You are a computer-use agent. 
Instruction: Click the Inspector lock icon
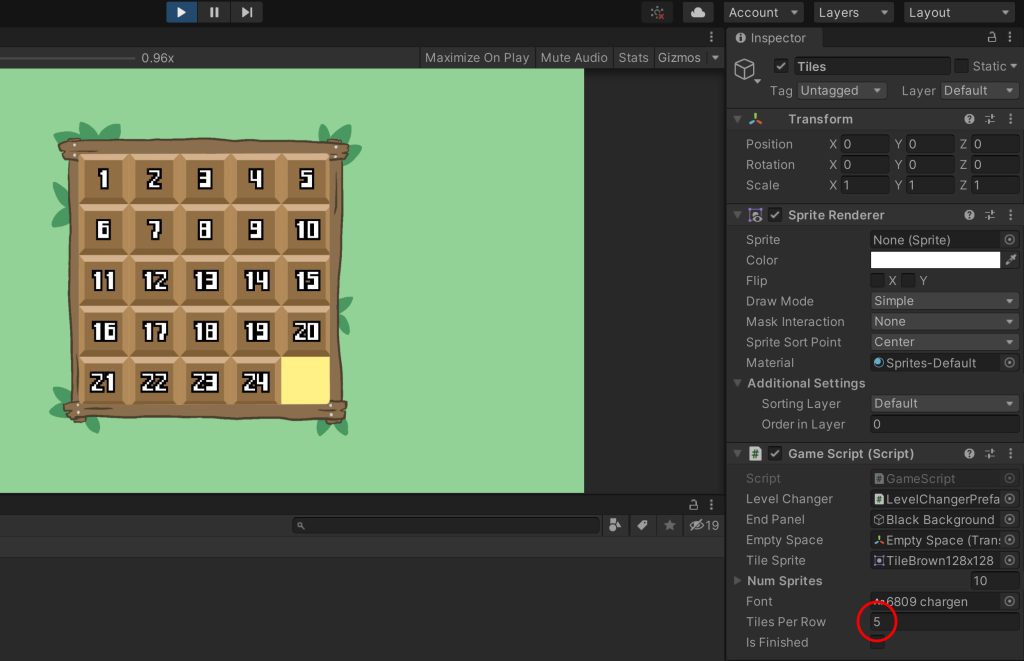click(x=992, y=38)
